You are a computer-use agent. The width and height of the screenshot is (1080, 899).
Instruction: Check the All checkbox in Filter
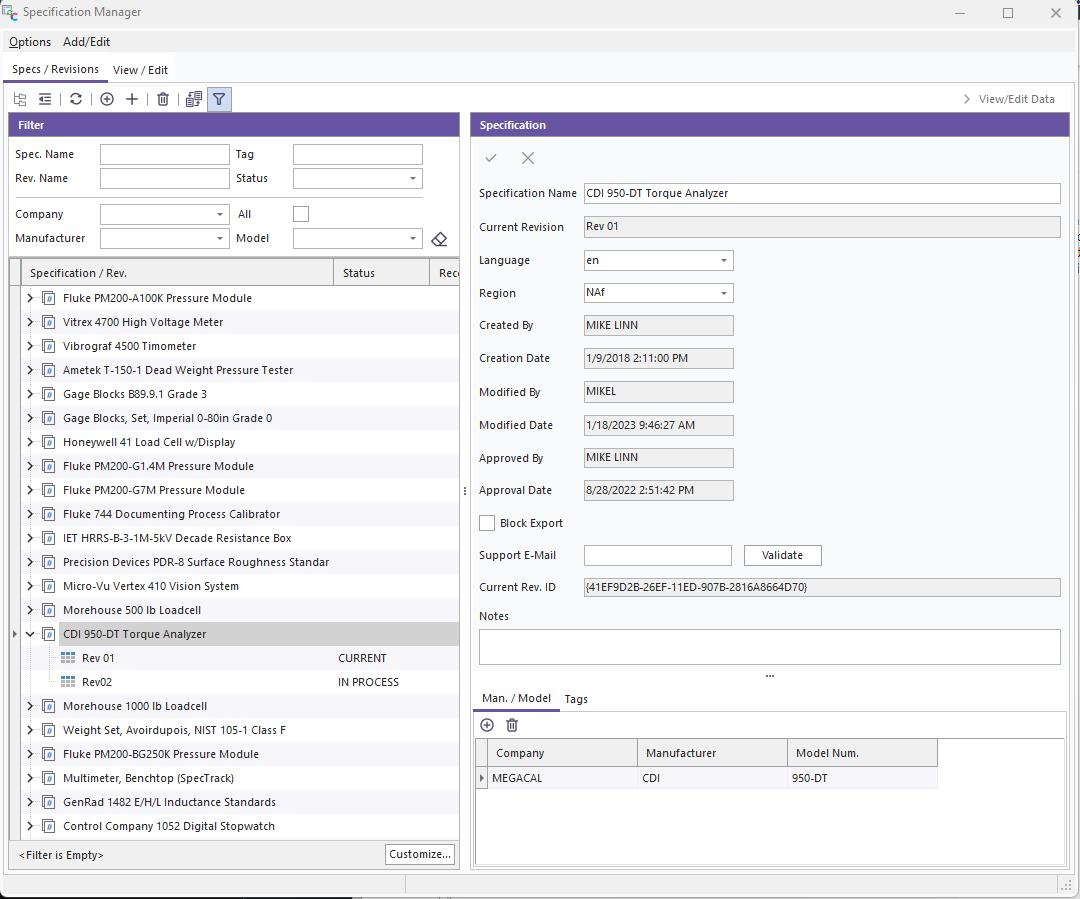(301, 214)
